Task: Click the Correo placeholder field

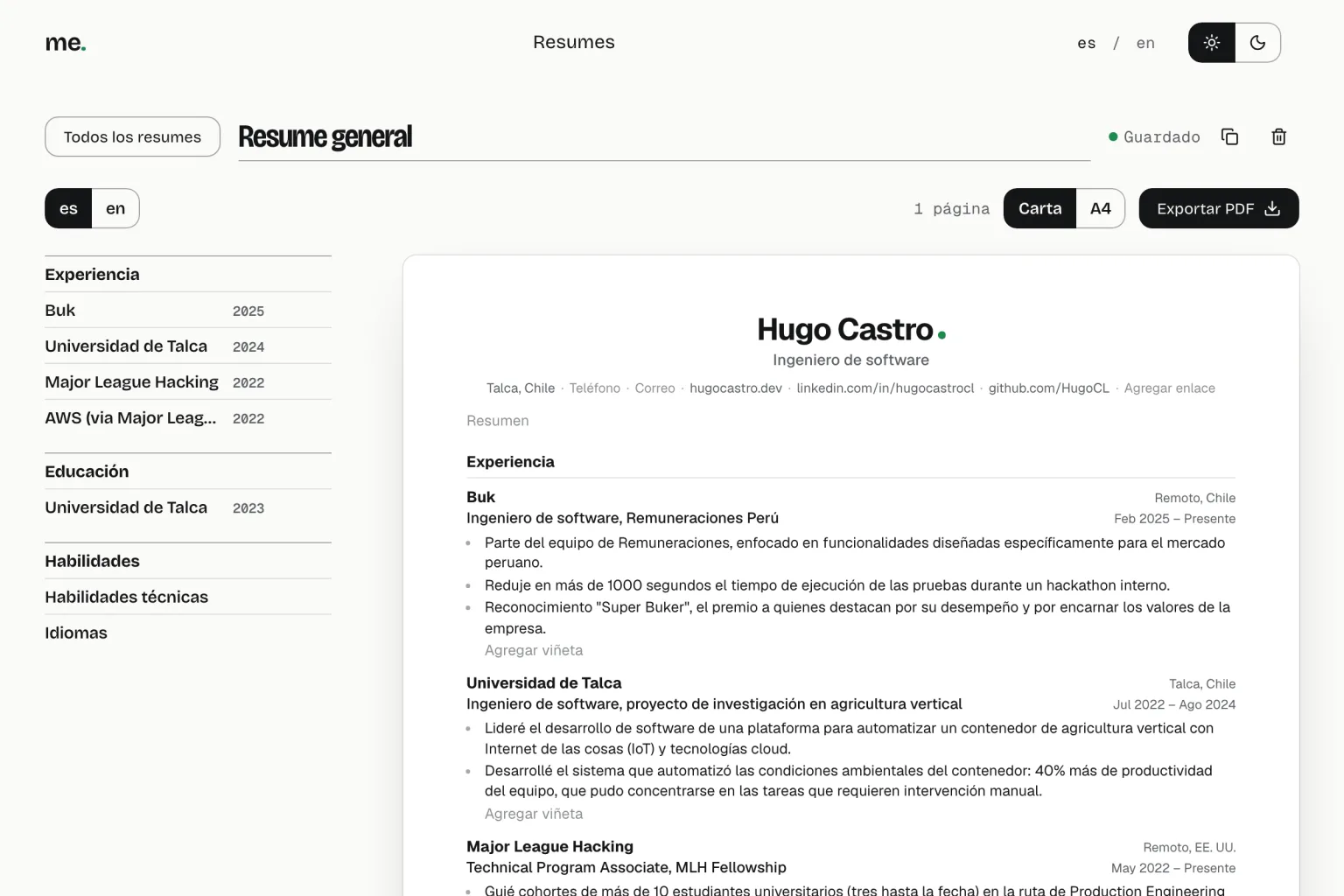Action: (x=654, y=388)
